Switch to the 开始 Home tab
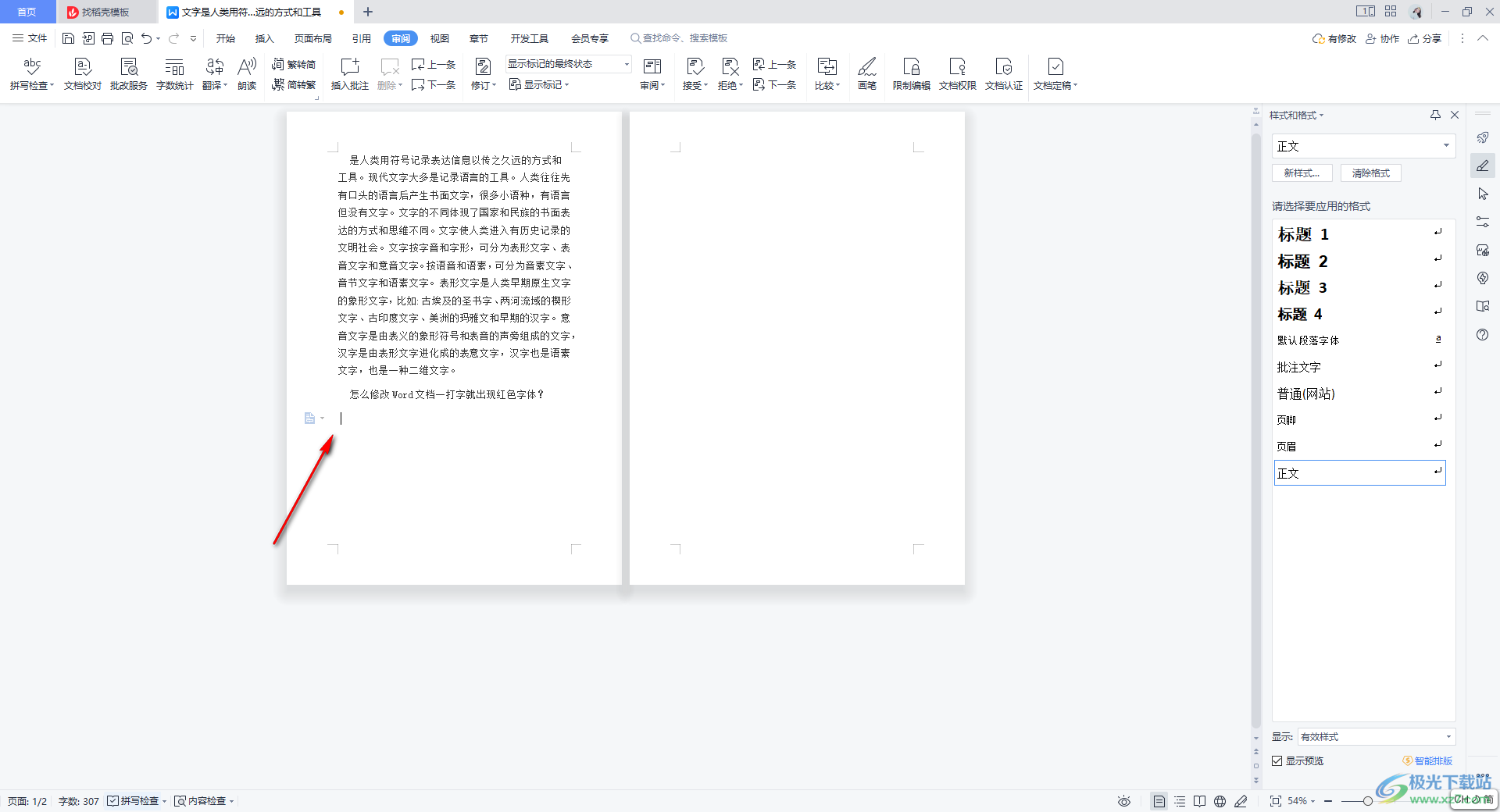 pyautogui.click(x=226, y=38)
